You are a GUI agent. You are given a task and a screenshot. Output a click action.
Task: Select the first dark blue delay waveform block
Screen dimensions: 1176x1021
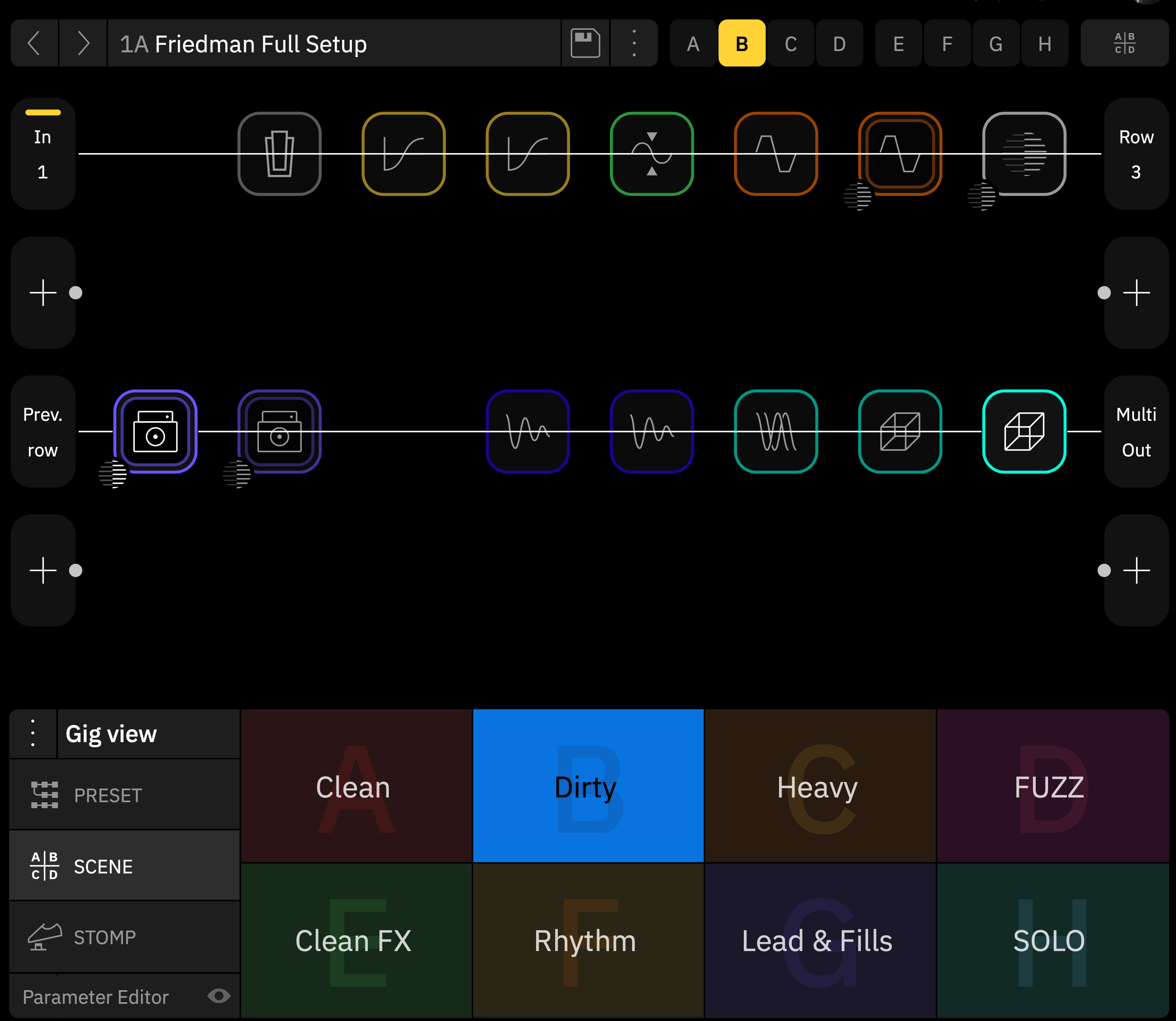528,432
